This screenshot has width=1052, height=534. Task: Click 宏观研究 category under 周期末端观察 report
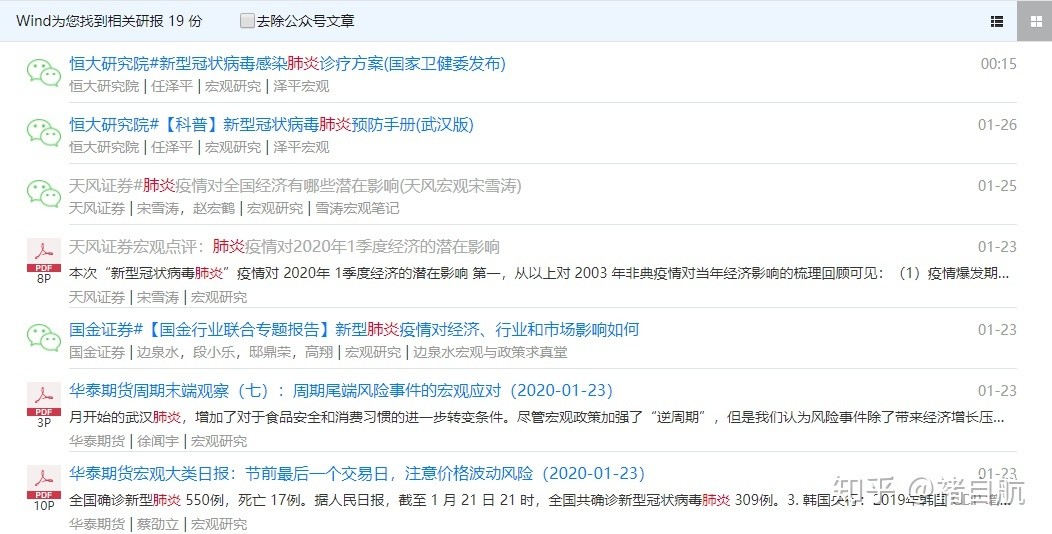219,441
